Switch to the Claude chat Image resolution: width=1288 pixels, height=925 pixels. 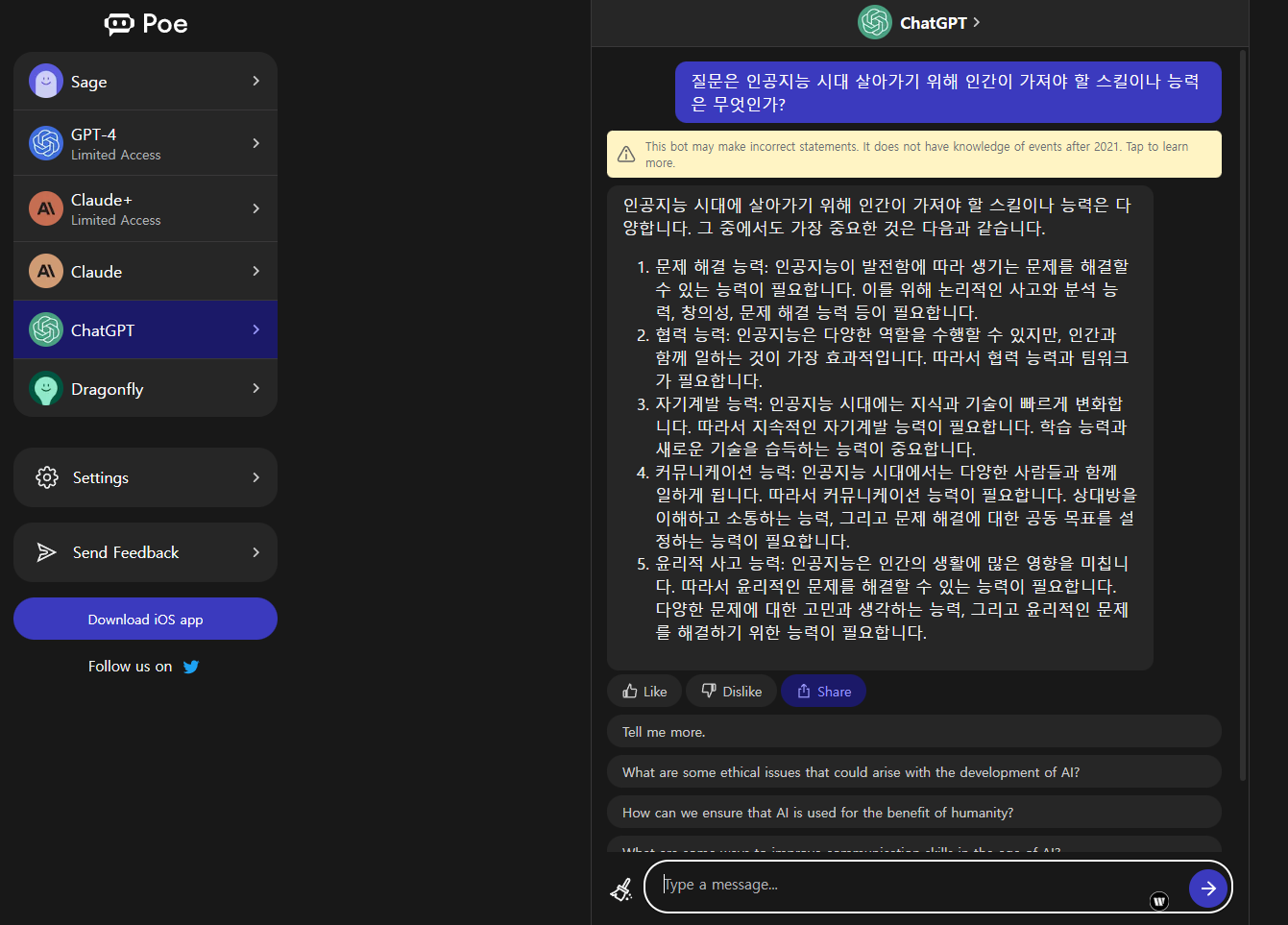point(145,272)
